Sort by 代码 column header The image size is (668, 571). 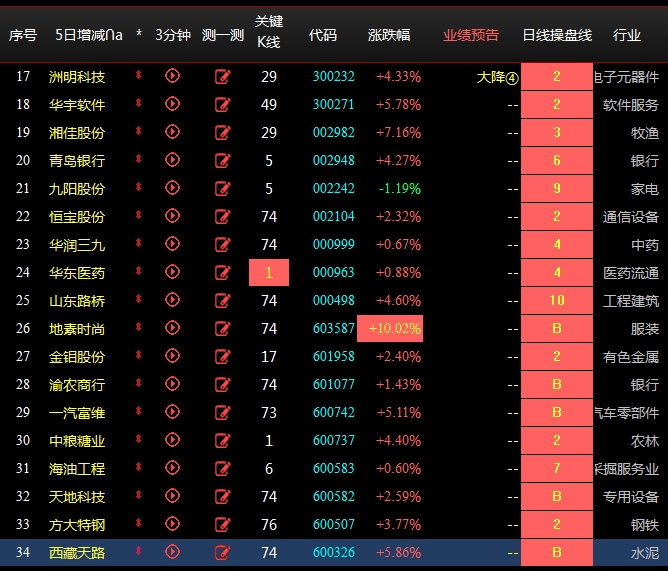(x=322, y=35)
